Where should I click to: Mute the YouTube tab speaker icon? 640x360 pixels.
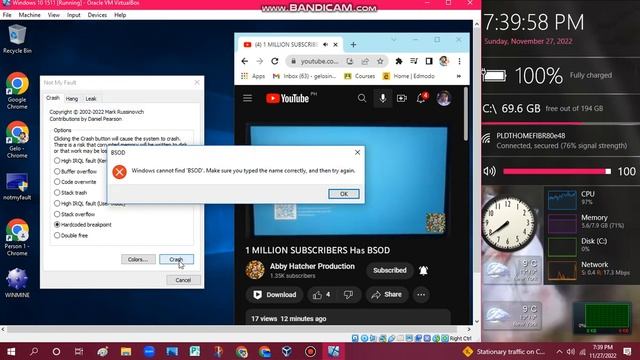325,44
